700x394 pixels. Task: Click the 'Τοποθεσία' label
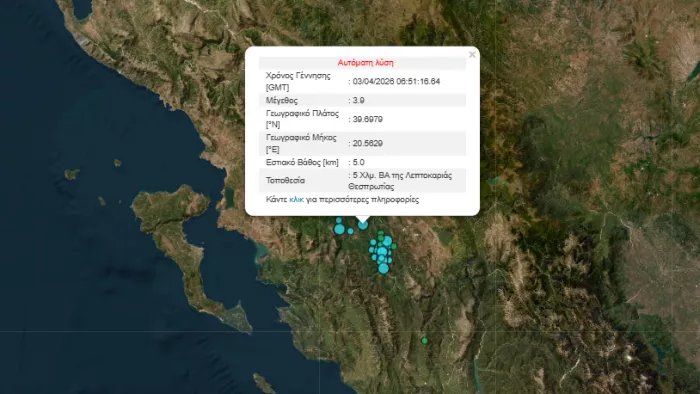coord(285,180)
